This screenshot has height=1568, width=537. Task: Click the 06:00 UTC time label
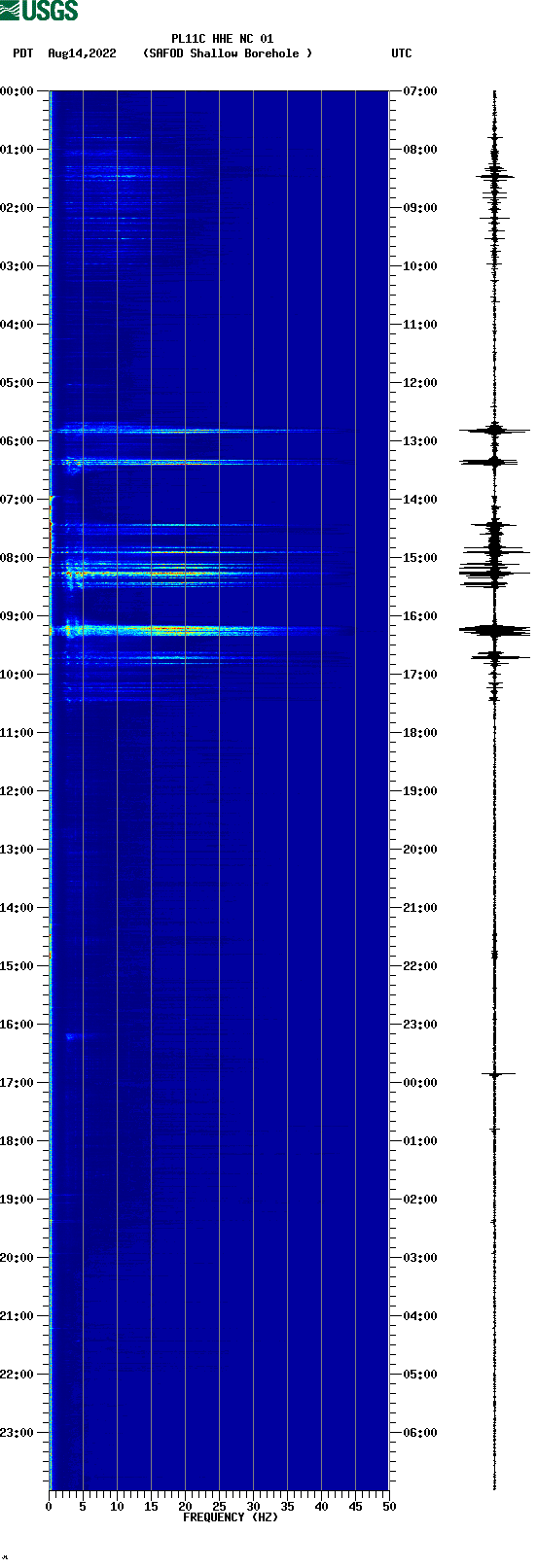(420, 1433)
